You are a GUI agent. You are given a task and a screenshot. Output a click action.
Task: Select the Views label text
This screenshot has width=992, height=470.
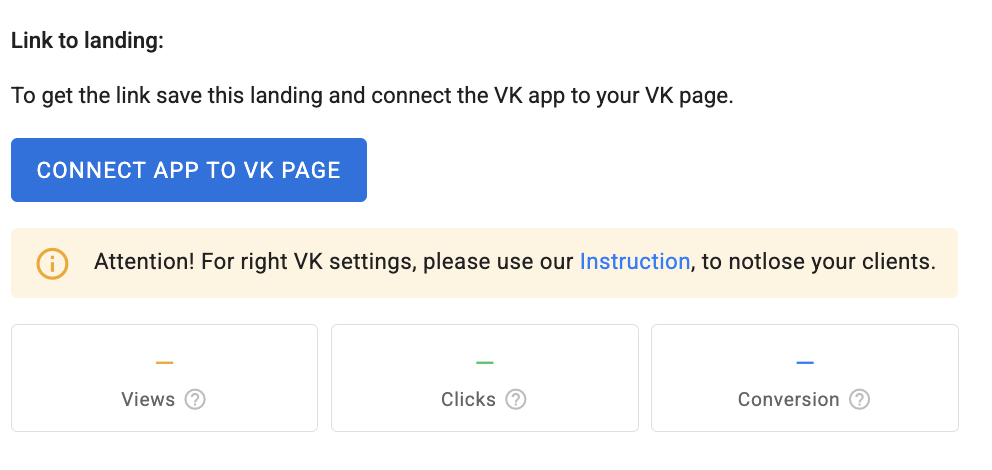coord(148,400)
